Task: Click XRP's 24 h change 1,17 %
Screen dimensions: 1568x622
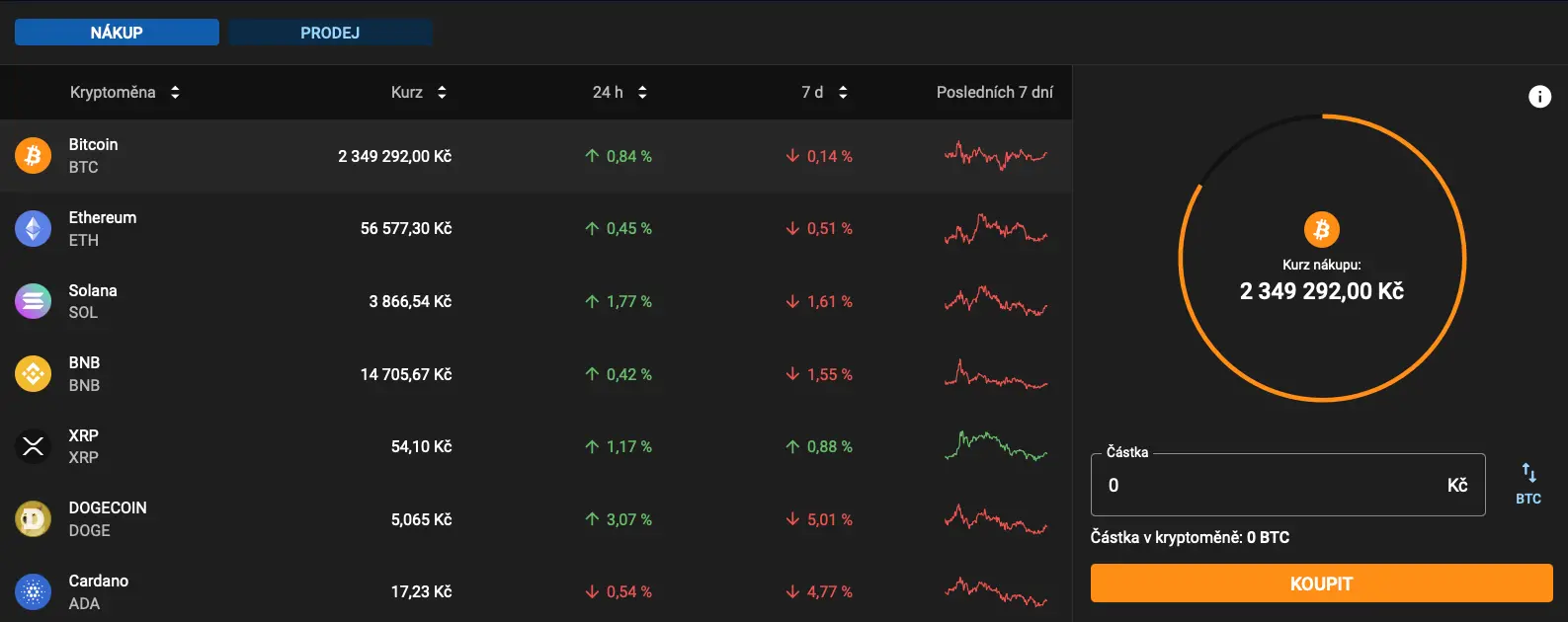Action: tap(619, 446)
